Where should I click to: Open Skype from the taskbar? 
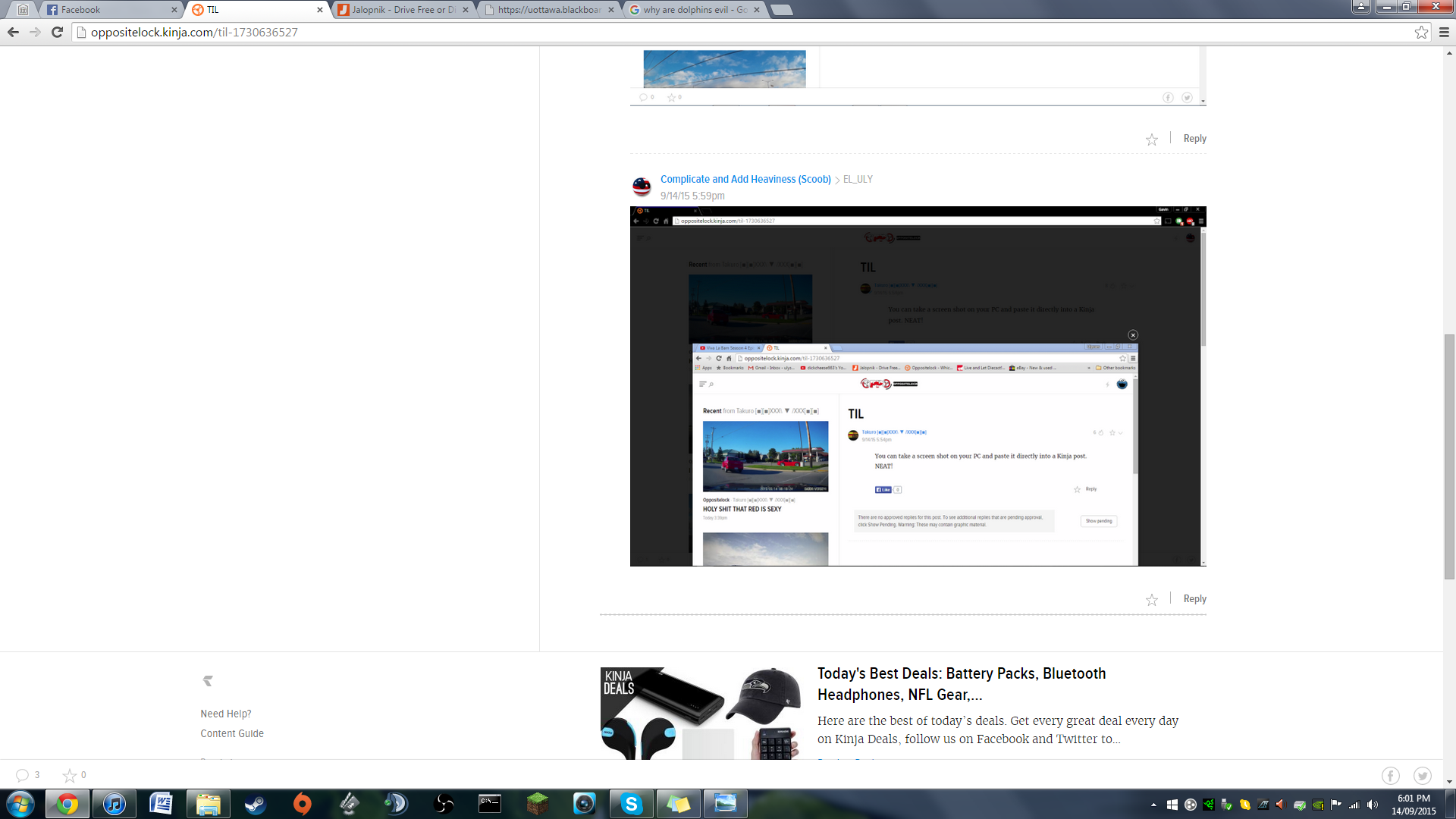[x=631, y=804]
